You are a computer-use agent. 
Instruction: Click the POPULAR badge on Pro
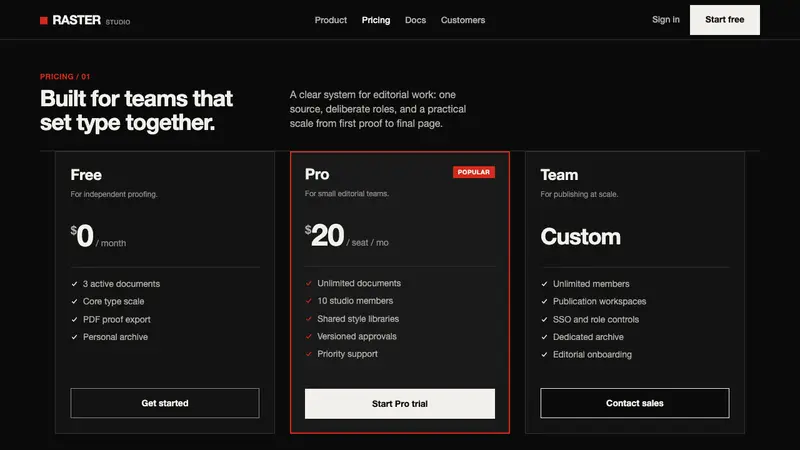tap(473, 172)
